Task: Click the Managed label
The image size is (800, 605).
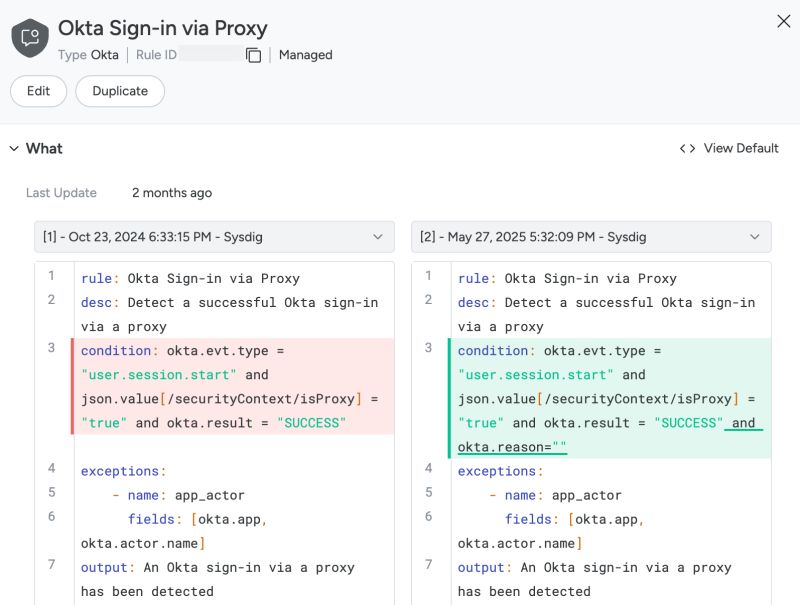Action: point(306,55)
